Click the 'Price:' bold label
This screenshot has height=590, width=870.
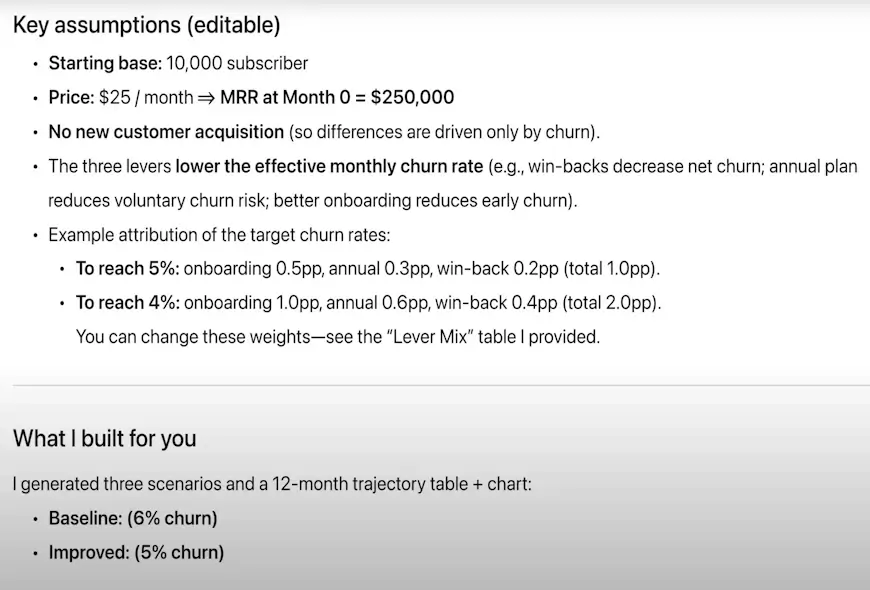72,98
